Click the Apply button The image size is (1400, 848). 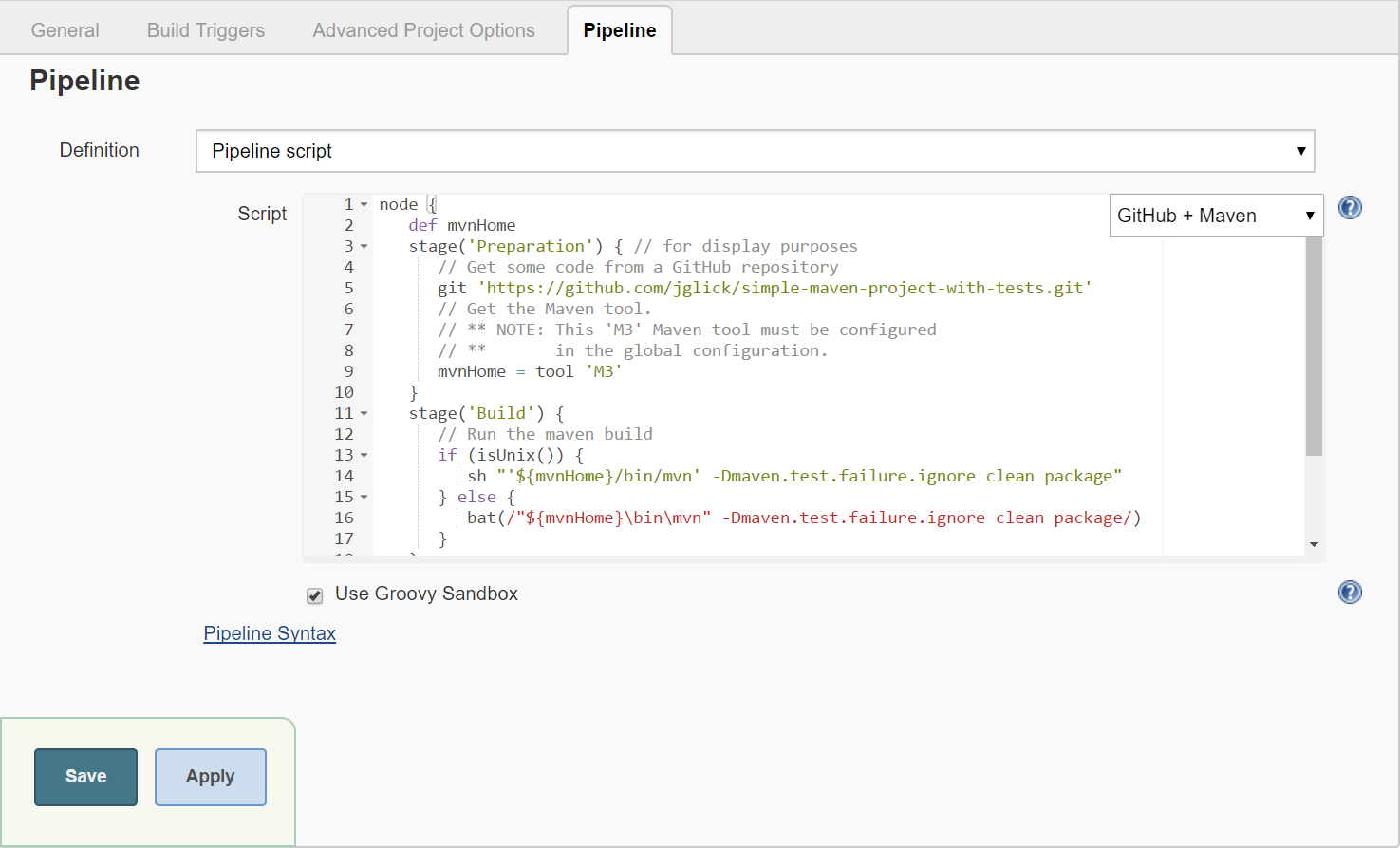tap(211, 777)
